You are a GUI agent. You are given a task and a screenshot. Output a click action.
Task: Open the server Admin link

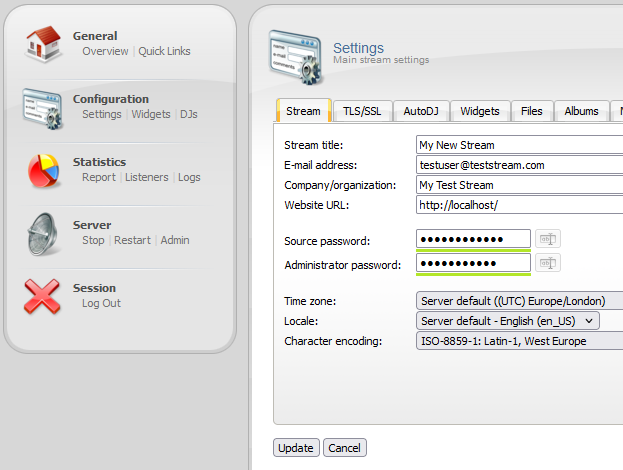[175, 240]
